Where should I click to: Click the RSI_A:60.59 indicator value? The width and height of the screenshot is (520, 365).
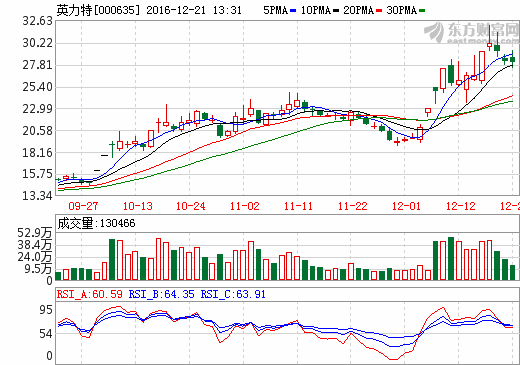click(90, 294)
